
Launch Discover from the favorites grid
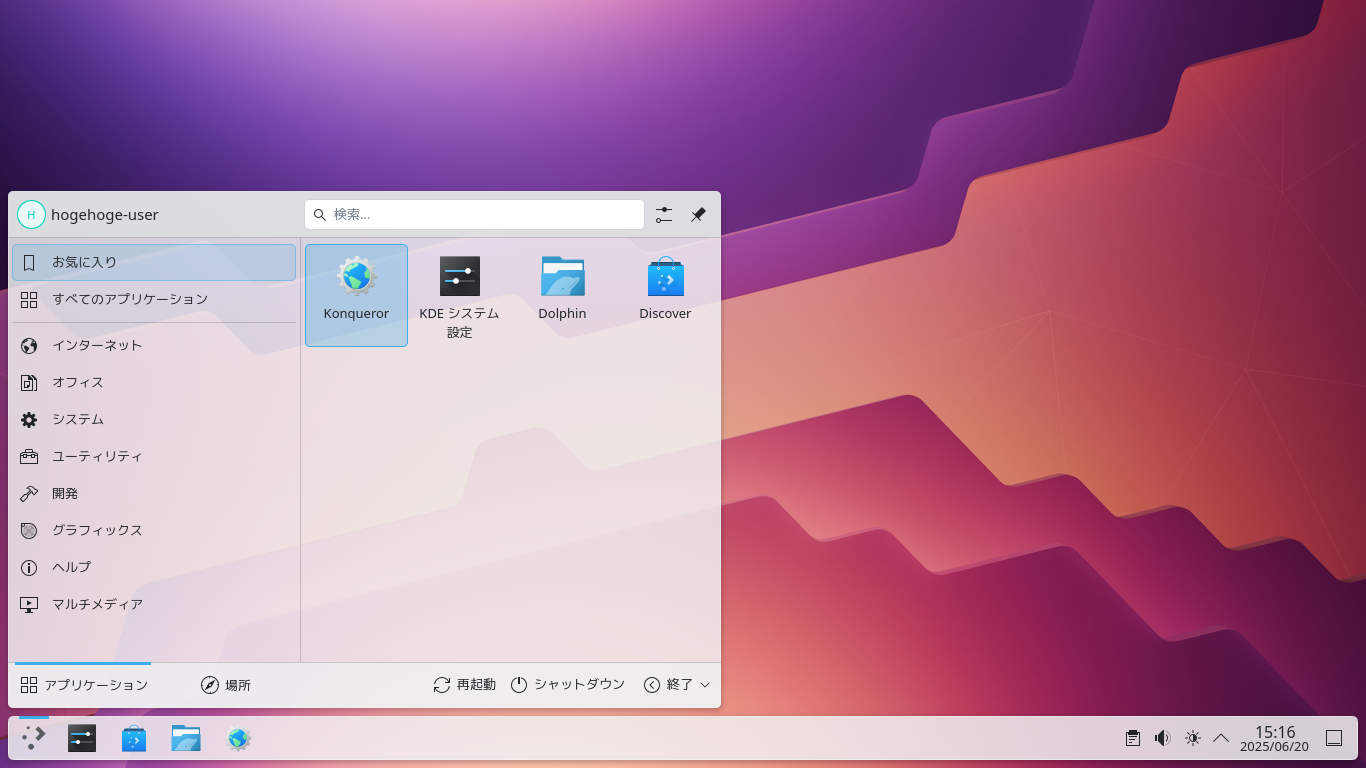[x=665, y=295]
